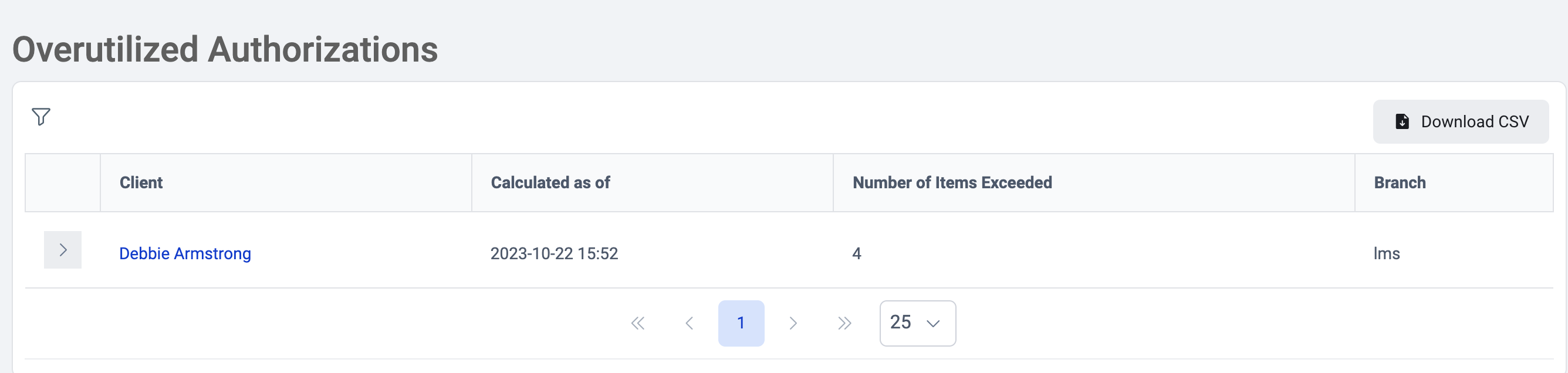Jump to last page with double-right arrows
1568x373 pixels.
click(x=844, y=323)
